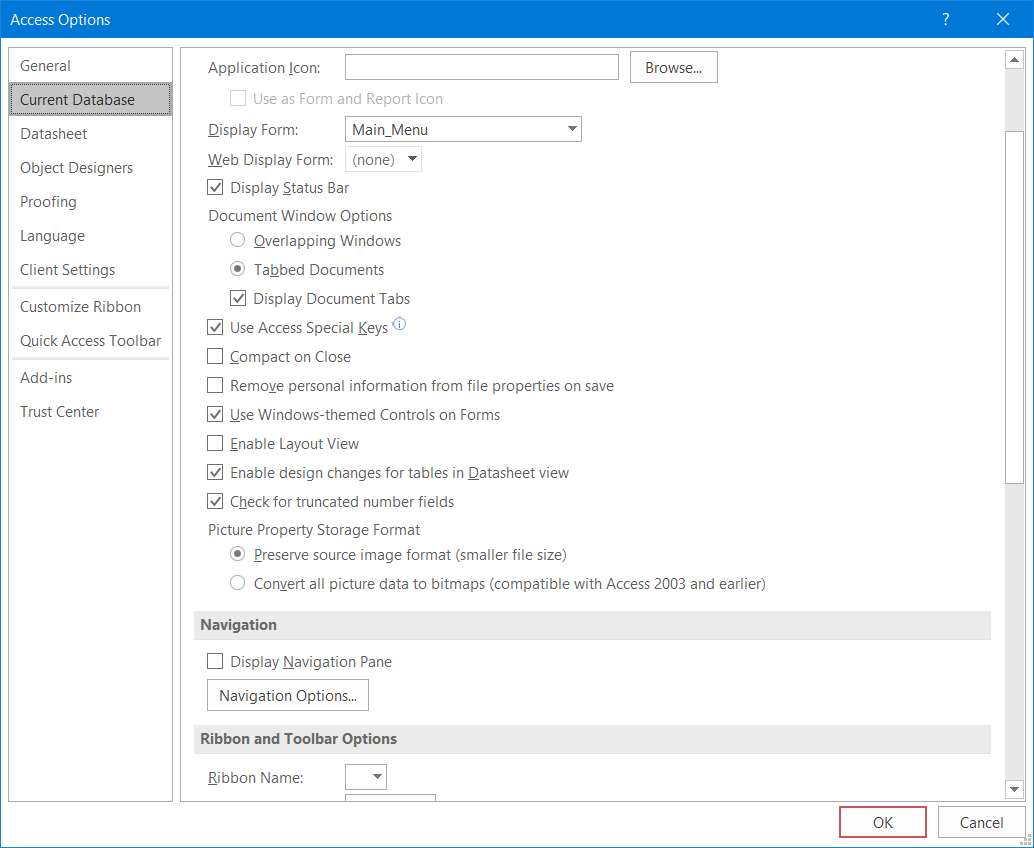Viewport: 1034px width, 848px height.
Task: Choose Convert all picture data to bitmaps
Action: pos(238,583)
